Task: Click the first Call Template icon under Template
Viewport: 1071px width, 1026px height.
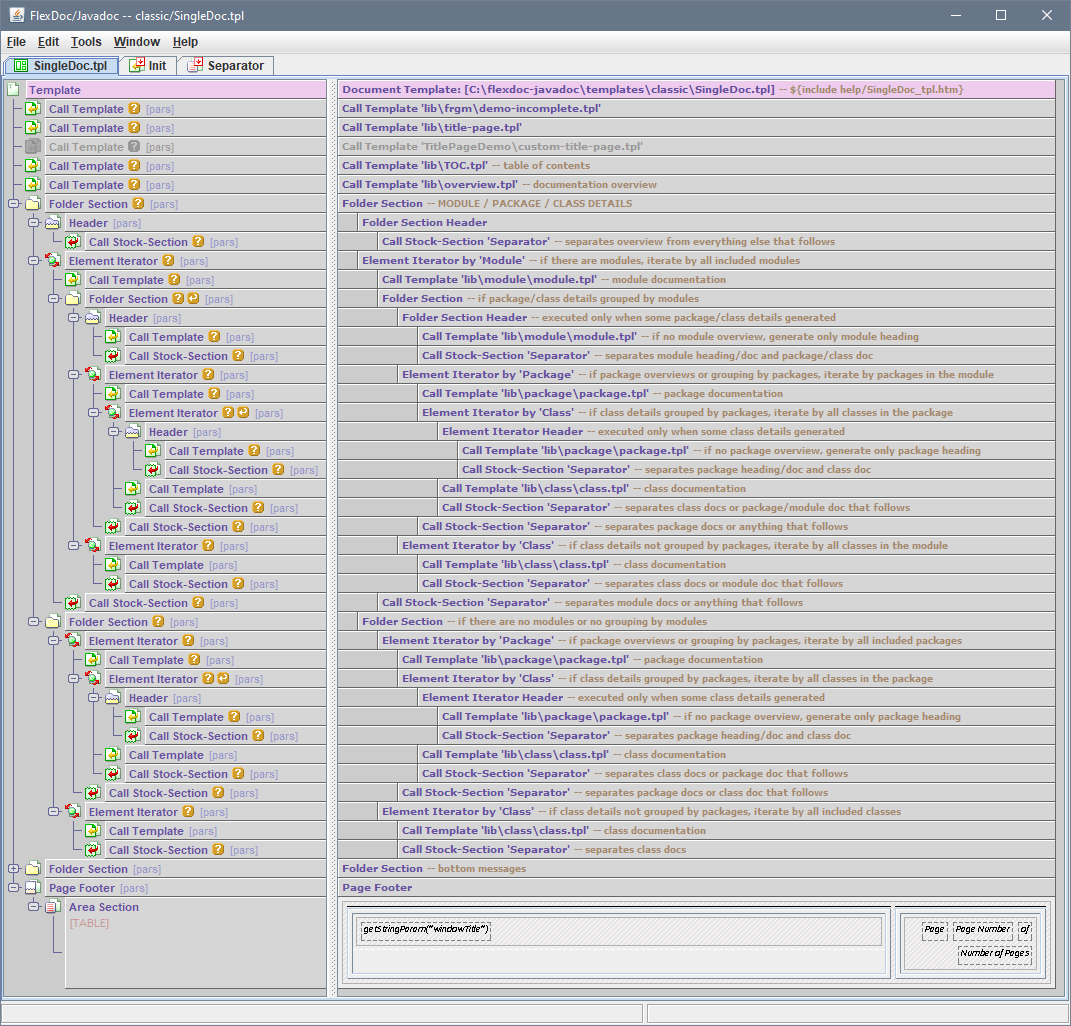Action: tap(32, 109)
